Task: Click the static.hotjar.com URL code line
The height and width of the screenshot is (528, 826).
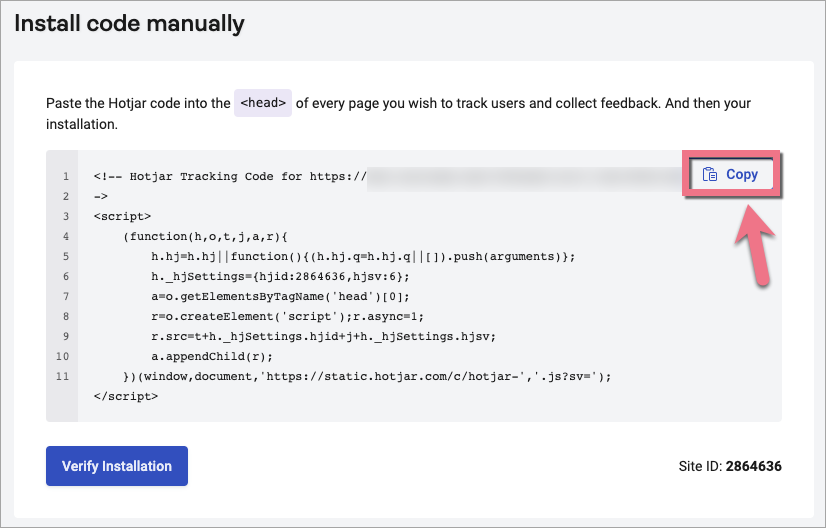Action: (366, 376)
